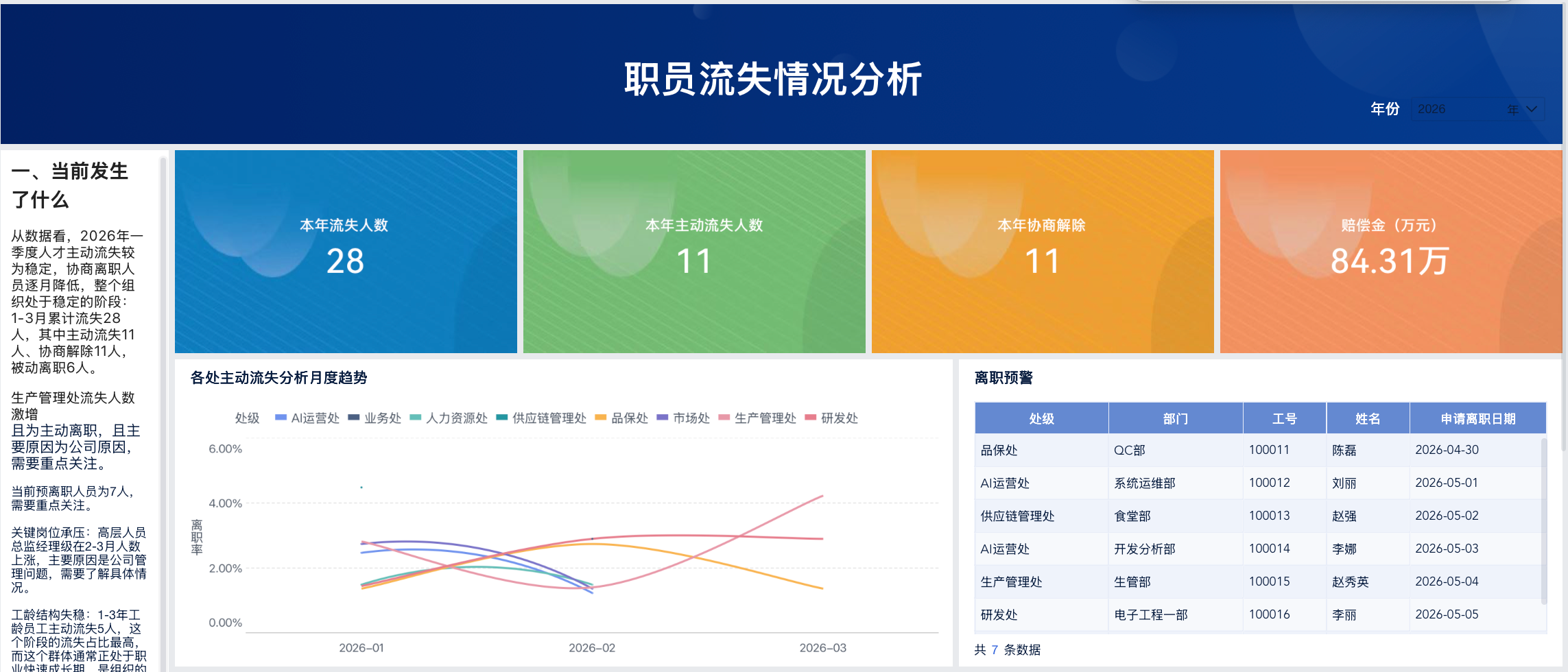This screenshot has width=1568, height=672.
Task: Click the 生产管理处 legend entry
Action: click(757, 418)
